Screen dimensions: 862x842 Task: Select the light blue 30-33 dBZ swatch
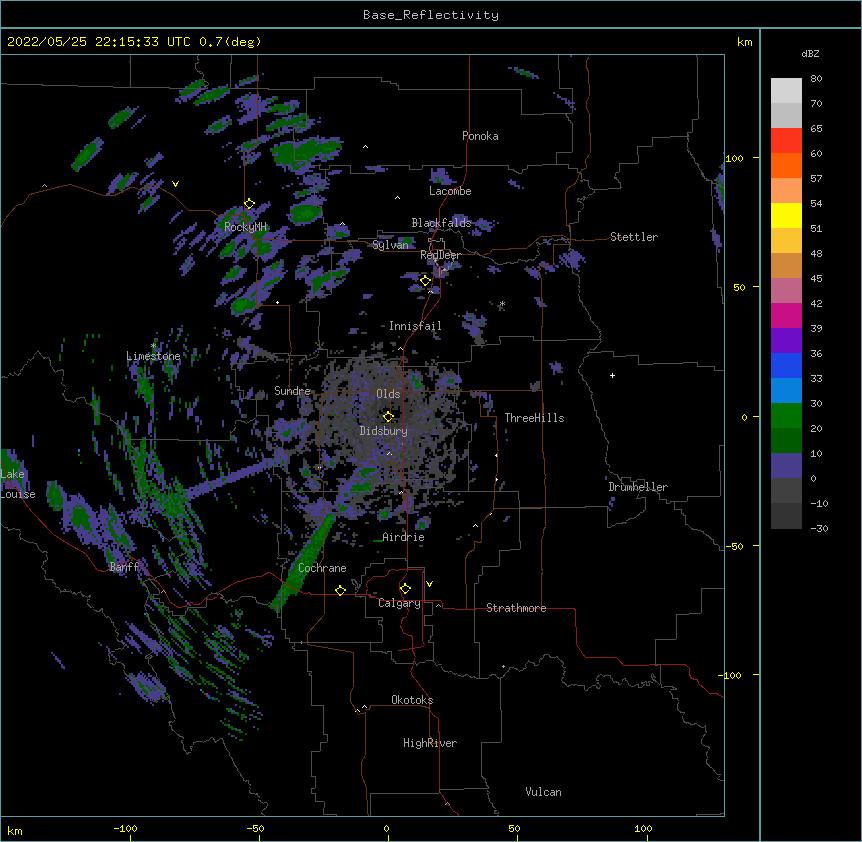pyautogui.click(x=786, y=390)
